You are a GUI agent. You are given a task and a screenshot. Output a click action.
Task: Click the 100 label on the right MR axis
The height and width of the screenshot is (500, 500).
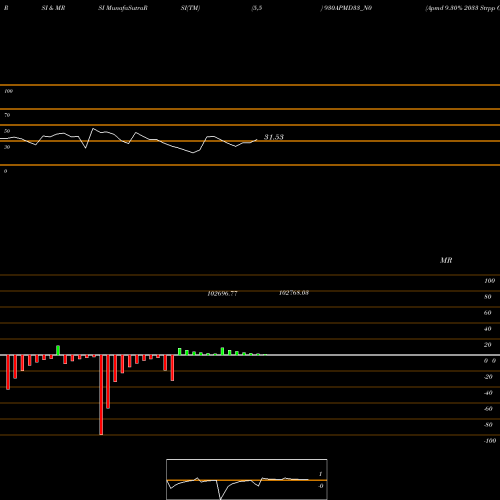(x=489, y=281)
